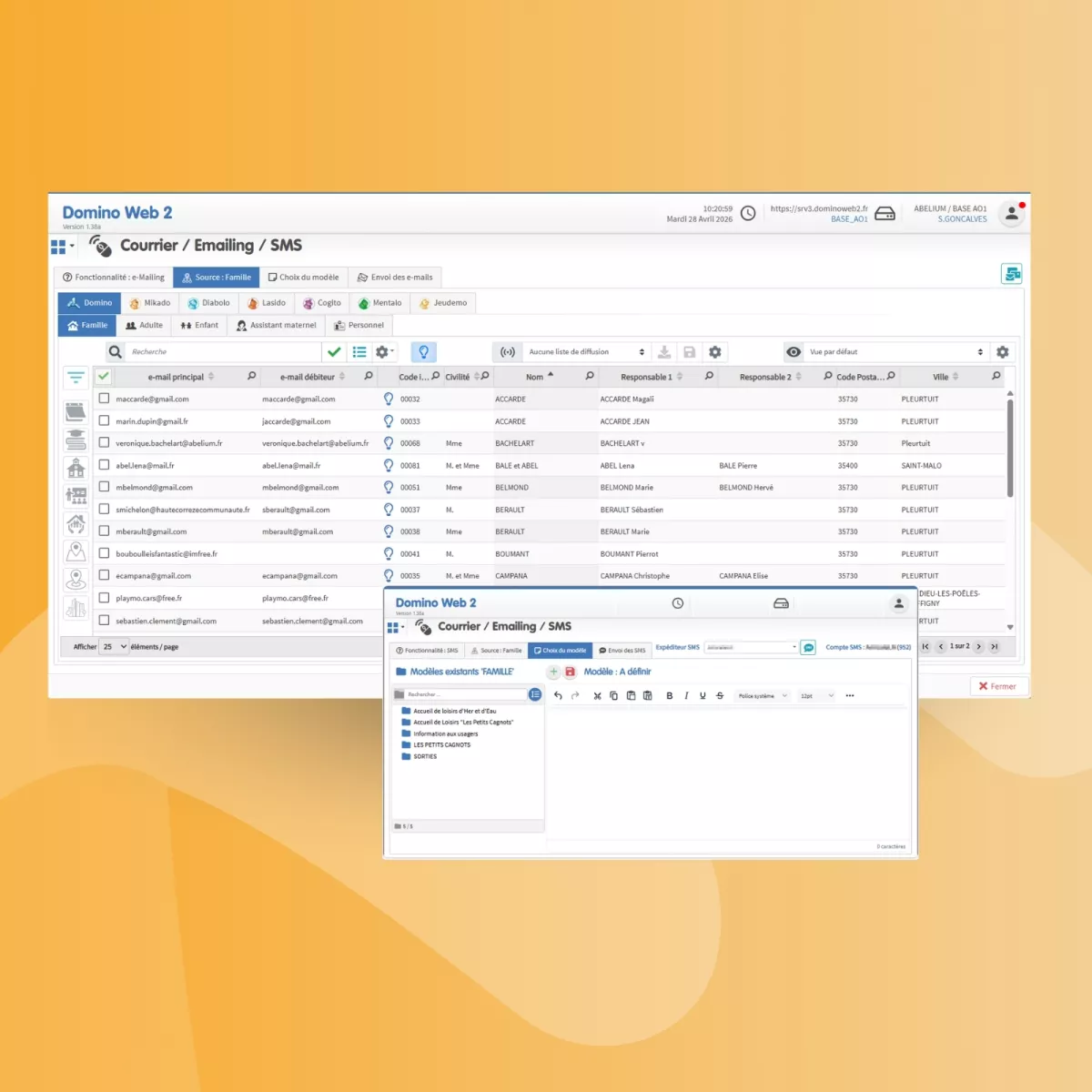Click the Bold formatting icon in editor
Screen dimensions: 1092x1092
[x=670, y=696]
